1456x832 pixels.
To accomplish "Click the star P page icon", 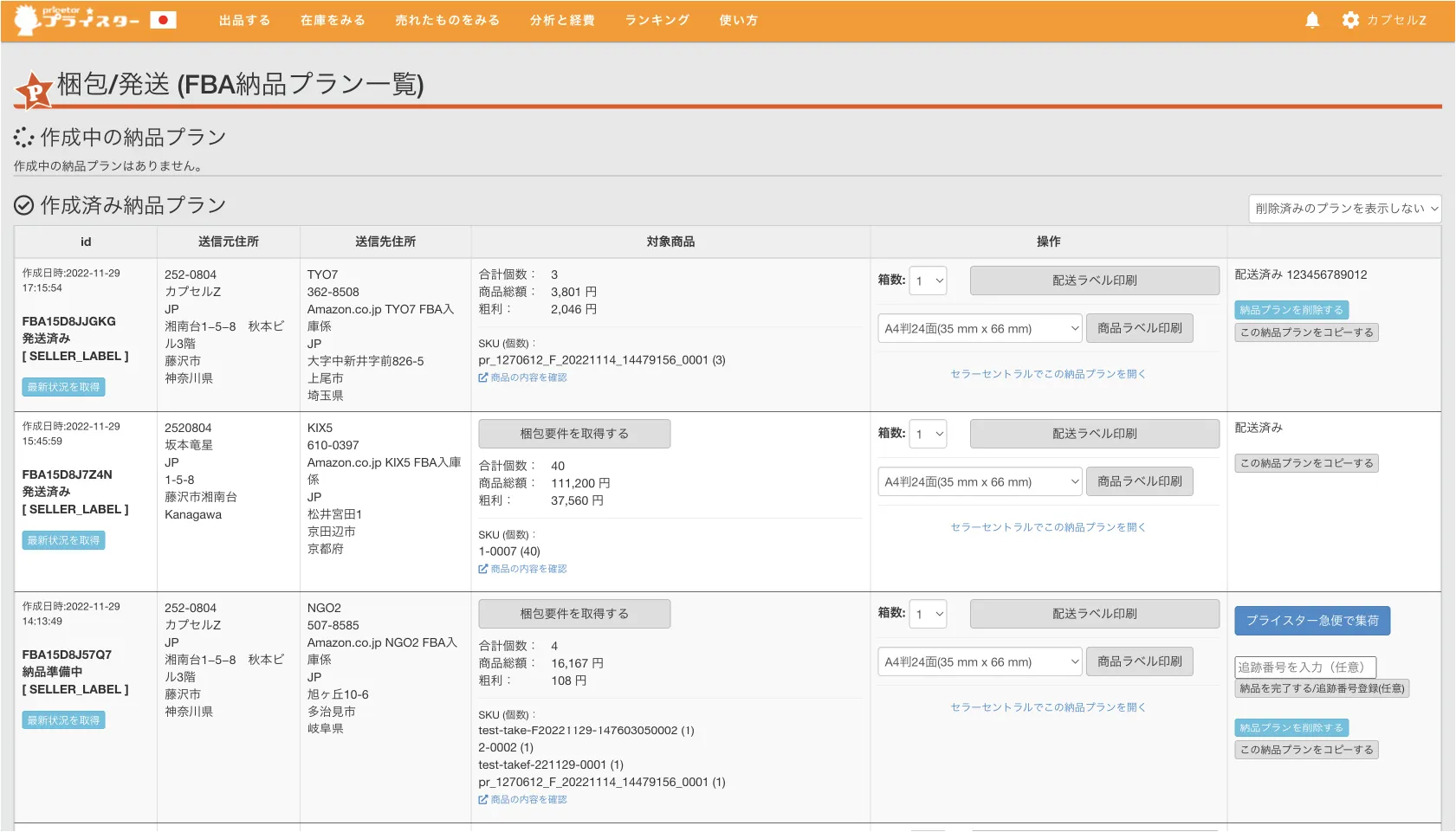I will point(35,90).
